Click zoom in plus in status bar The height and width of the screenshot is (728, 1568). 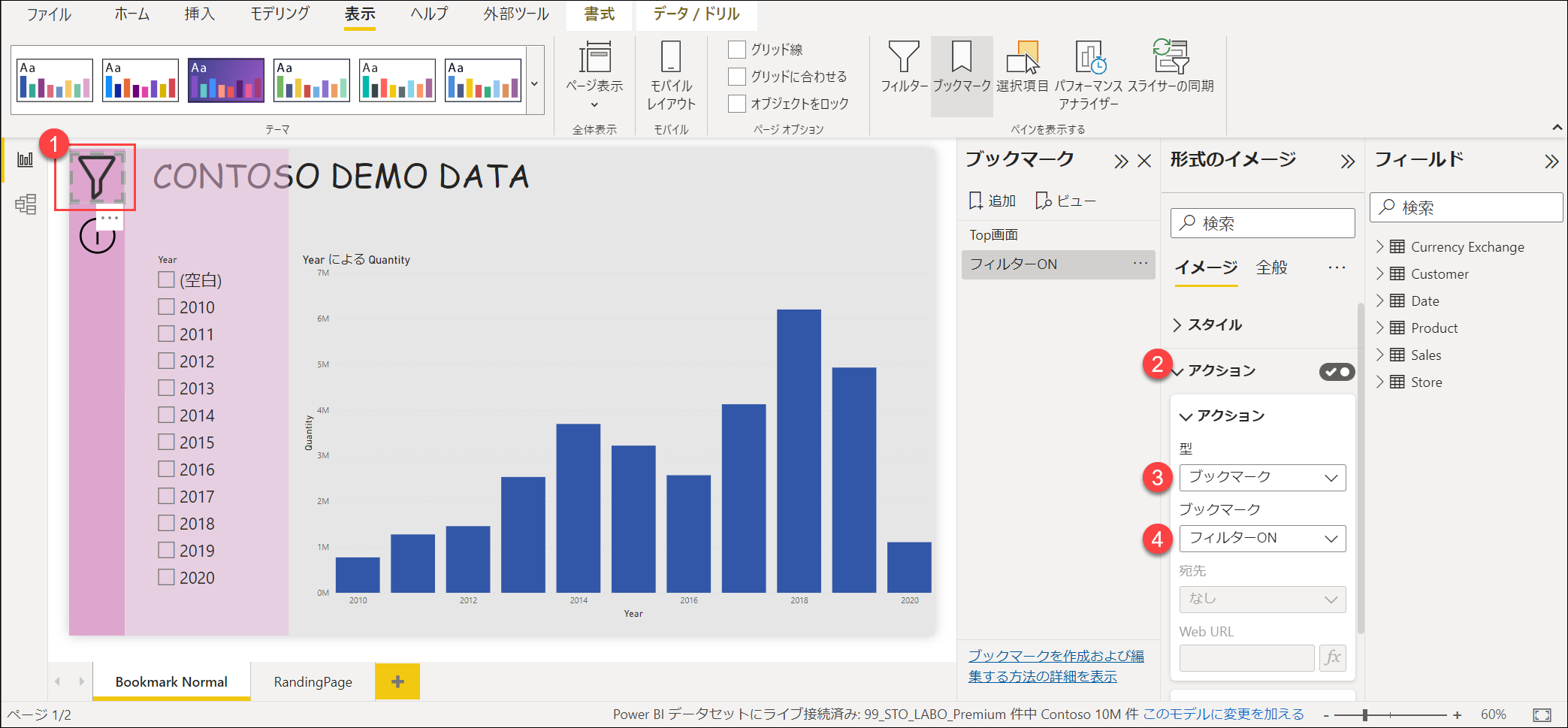[1457, 715]
